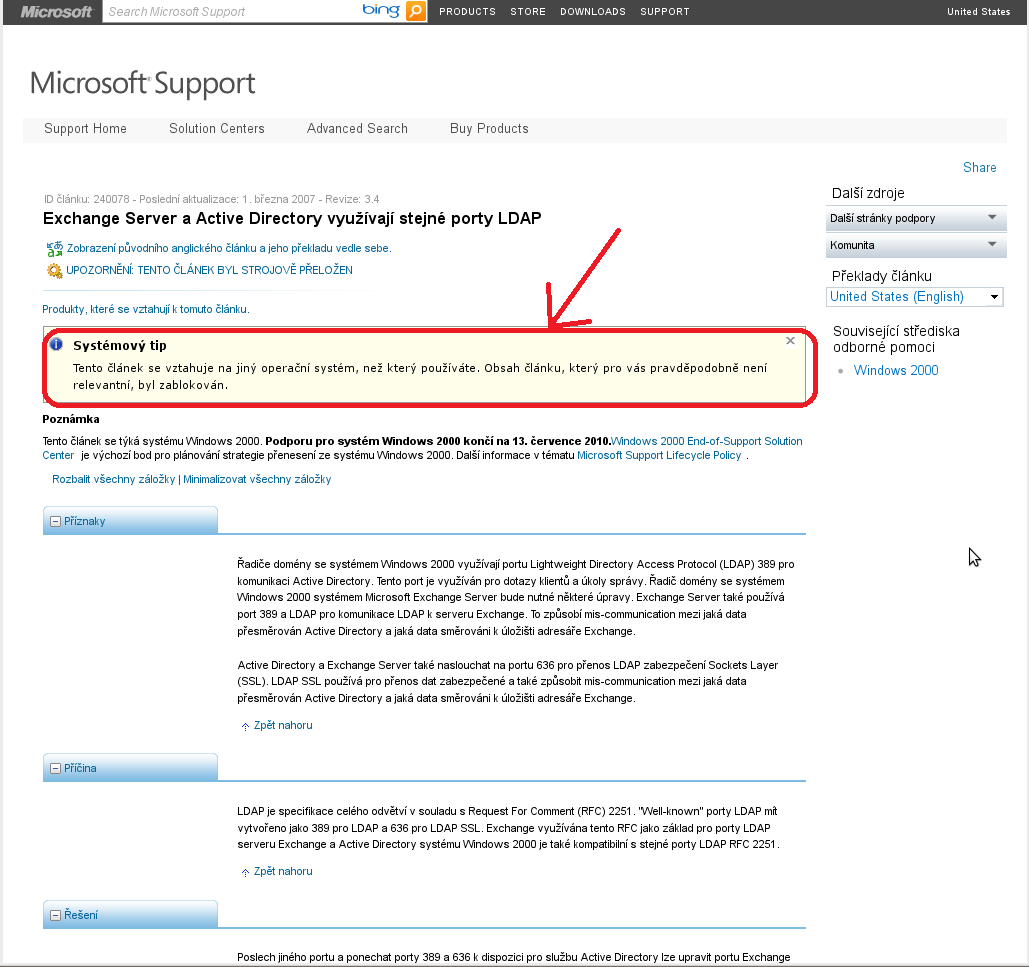Go to Support Home tab
The width and height of the screenshot is (1029, 967).
point(85,129)
